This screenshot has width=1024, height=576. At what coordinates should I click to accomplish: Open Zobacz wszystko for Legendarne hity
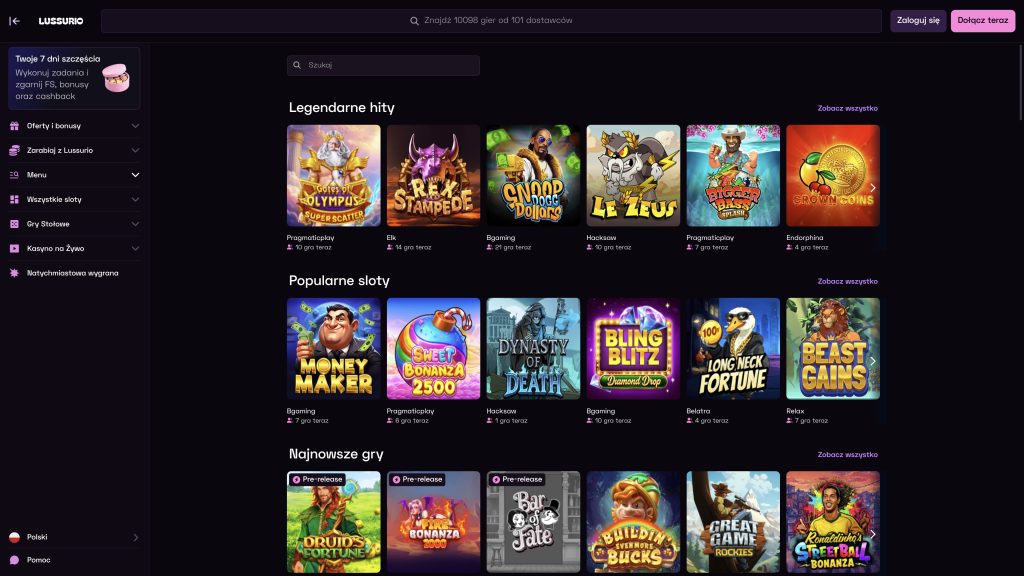click(x=848, y=108)
